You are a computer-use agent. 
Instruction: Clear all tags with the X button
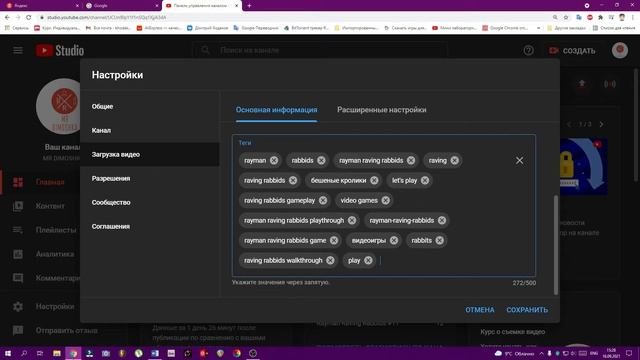point(519,160)
